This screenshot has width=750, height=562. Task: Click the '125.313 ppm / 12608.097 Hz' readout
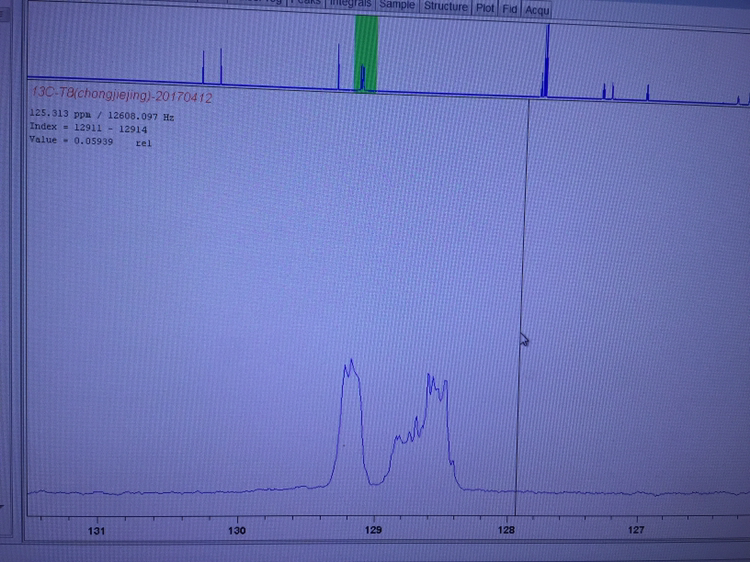click(101, 115)
